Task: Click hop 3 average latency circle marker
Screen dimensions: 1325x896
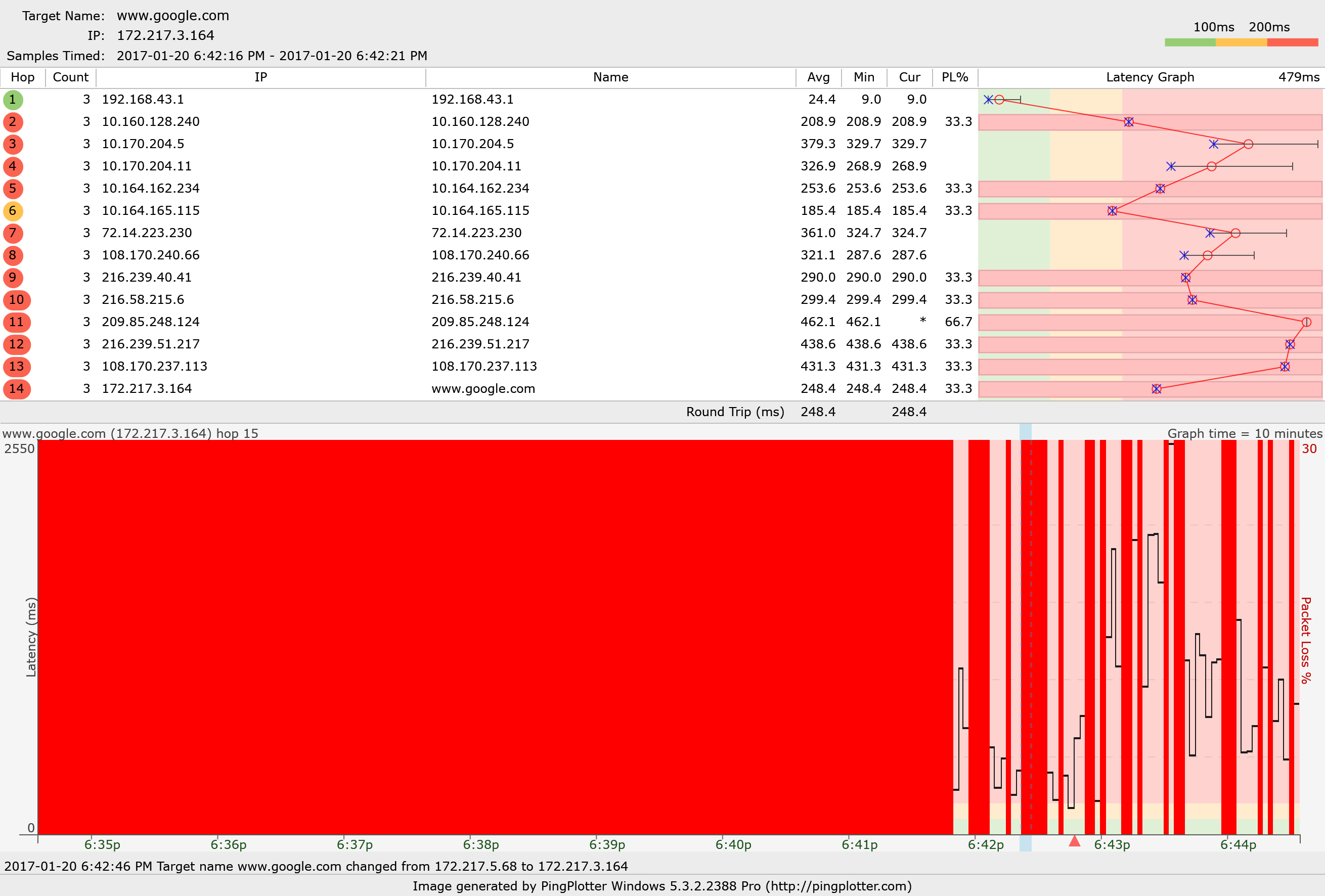Action: 1248,144
